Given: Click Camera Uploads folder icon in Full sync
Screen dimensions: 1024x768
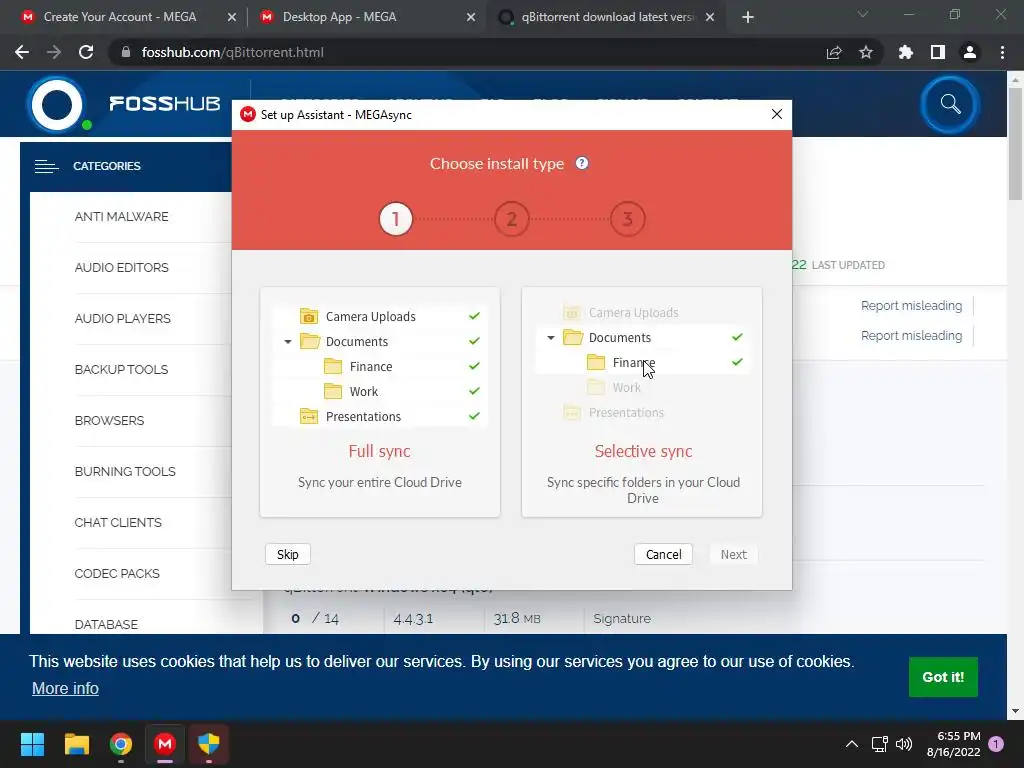Looking at the screenshot, I should coord(309,316).
